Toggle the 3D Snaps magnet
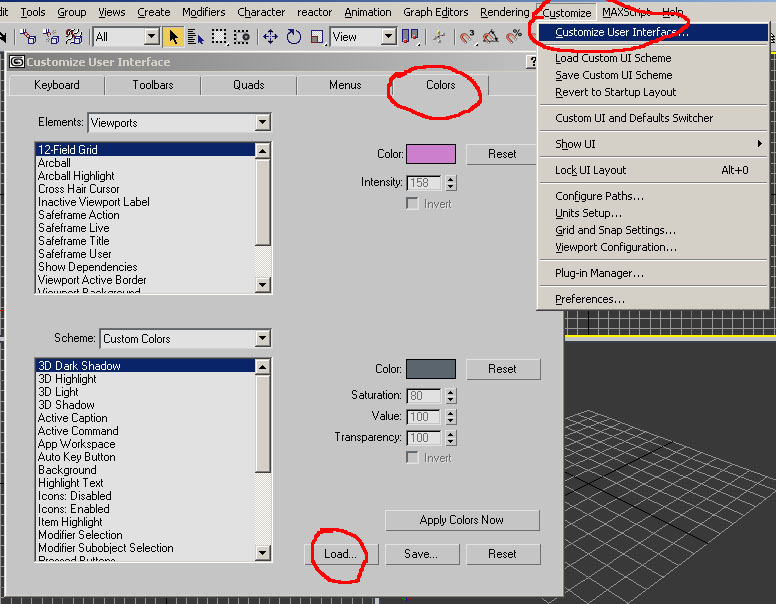This screenshot has width=776, height=604. click(x=467, y=37)
